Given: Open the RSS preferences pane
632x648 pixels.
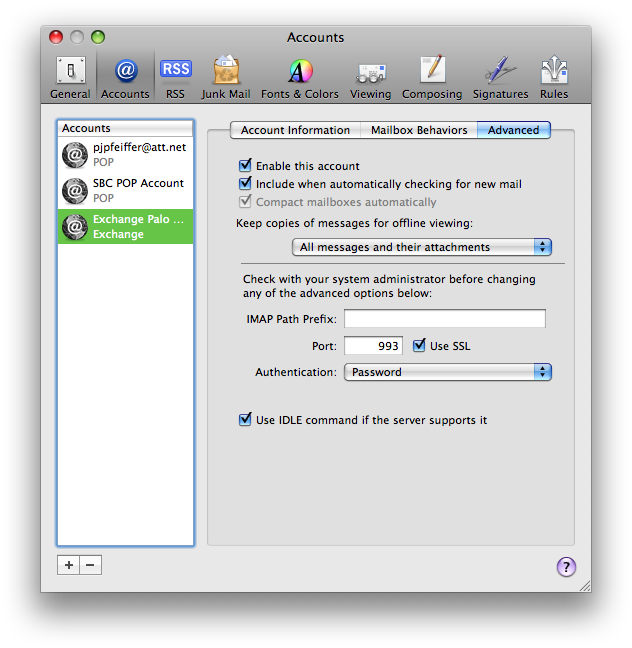Looking at the screenshot, I should point(176,78).
